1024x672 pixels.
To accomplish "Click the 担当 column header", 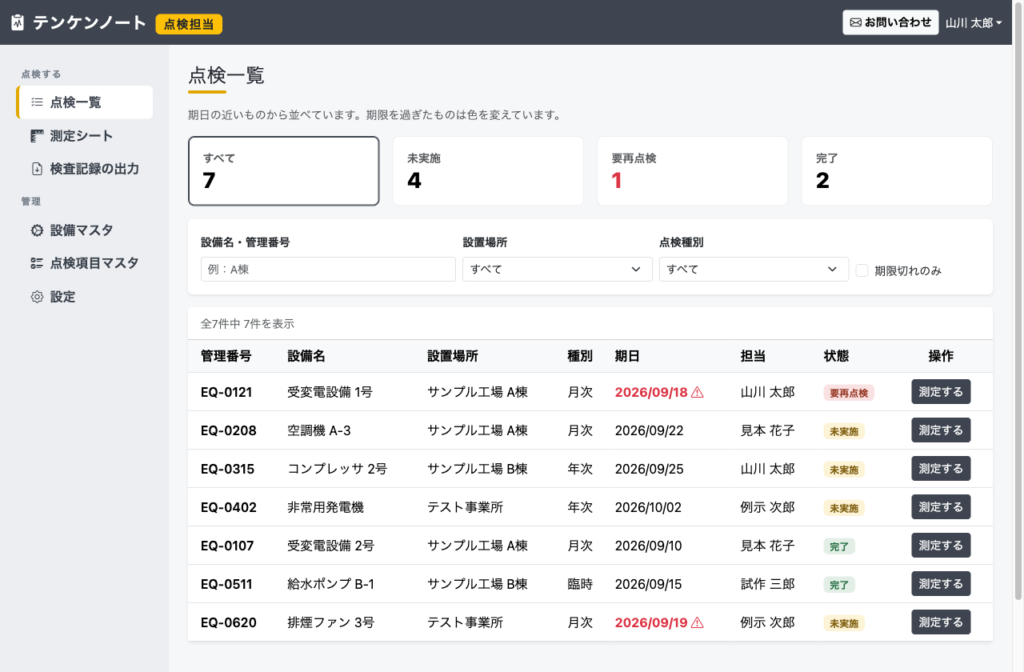I will pyautogui.click(x=752, y=356).
